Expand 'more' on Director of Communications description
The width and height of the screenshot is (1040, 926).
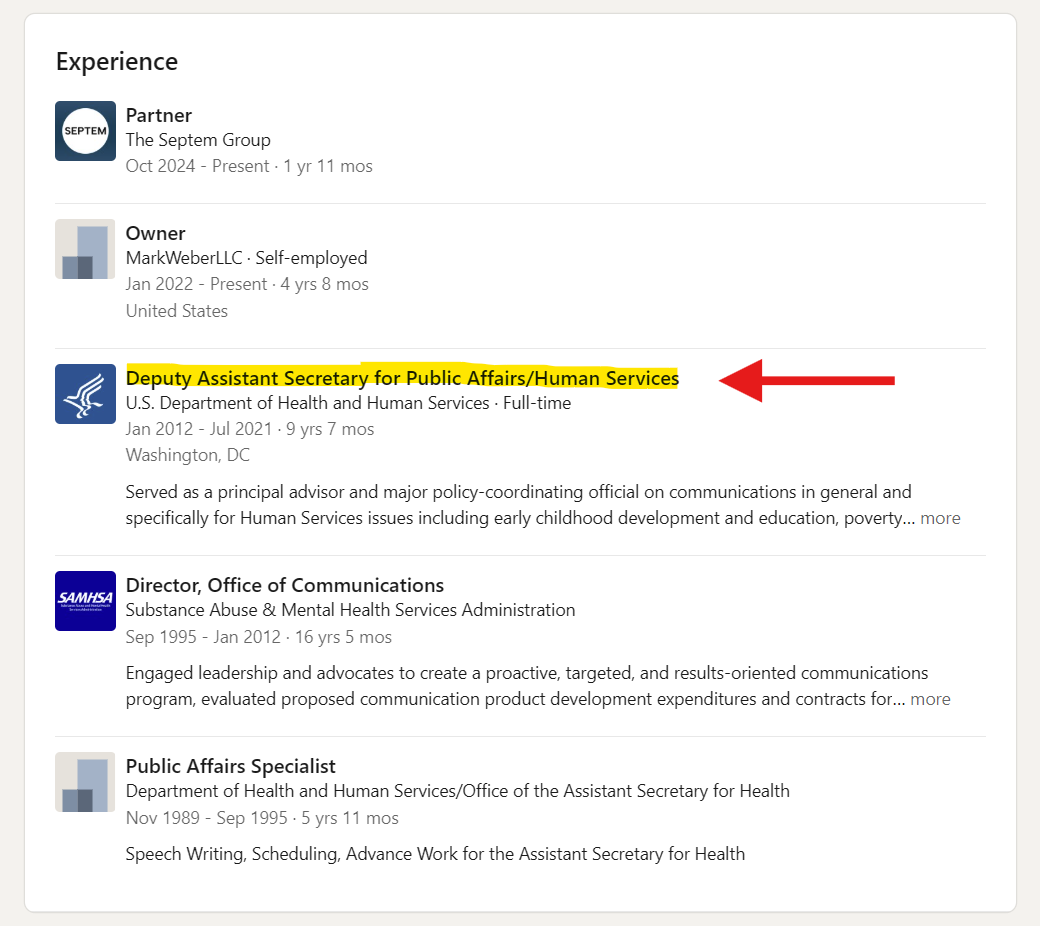tap(930, 699)
